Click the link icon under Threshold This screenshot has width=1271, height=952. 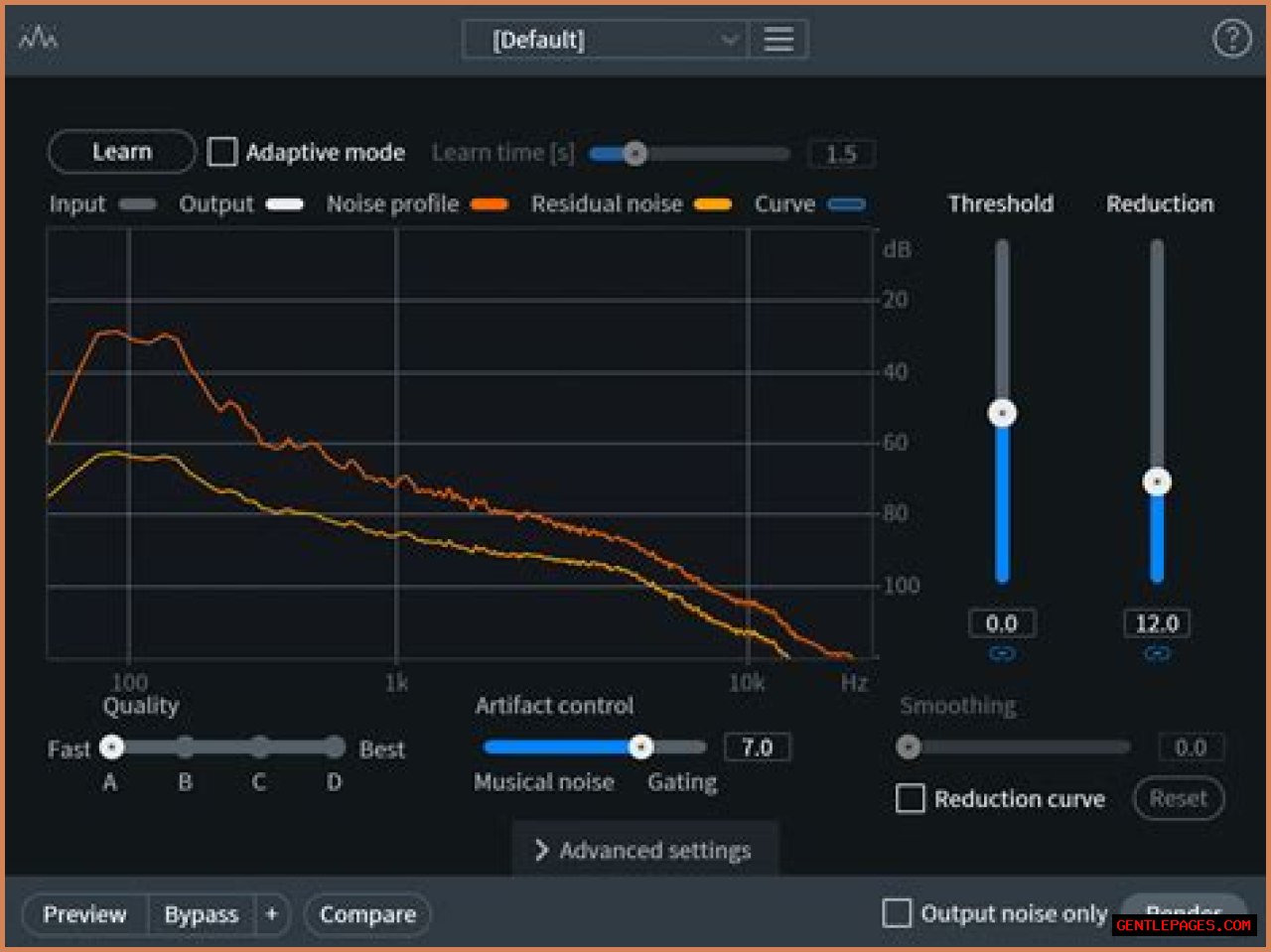(1002, 654)
